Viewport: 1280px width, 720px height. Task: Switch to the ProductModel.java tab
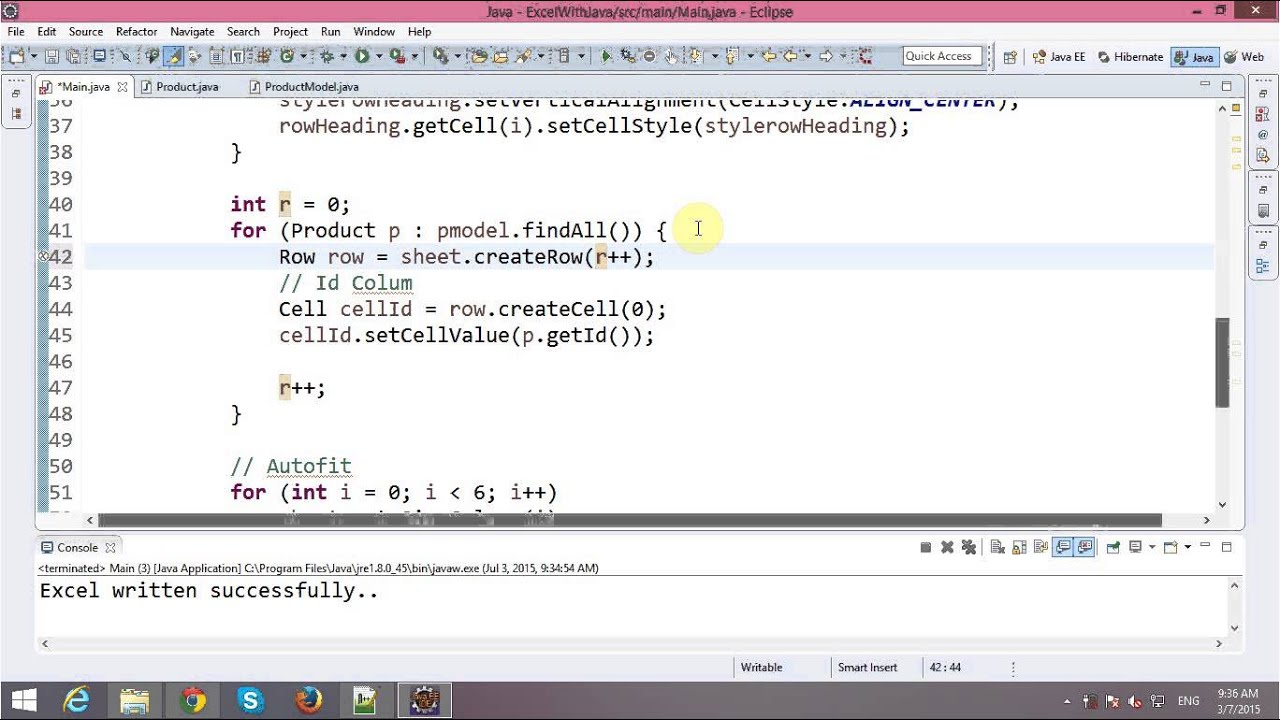tap(311, 87)
